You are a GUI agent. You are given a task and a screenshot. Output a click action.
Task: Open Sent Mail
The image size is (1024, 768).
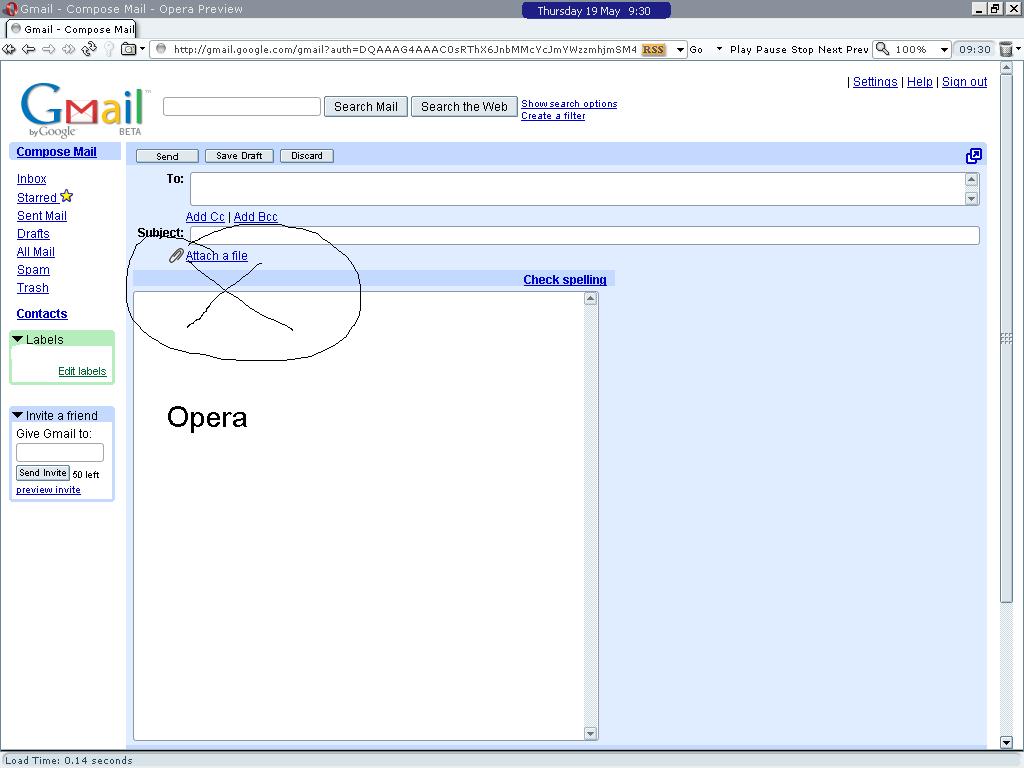(42, 216)
